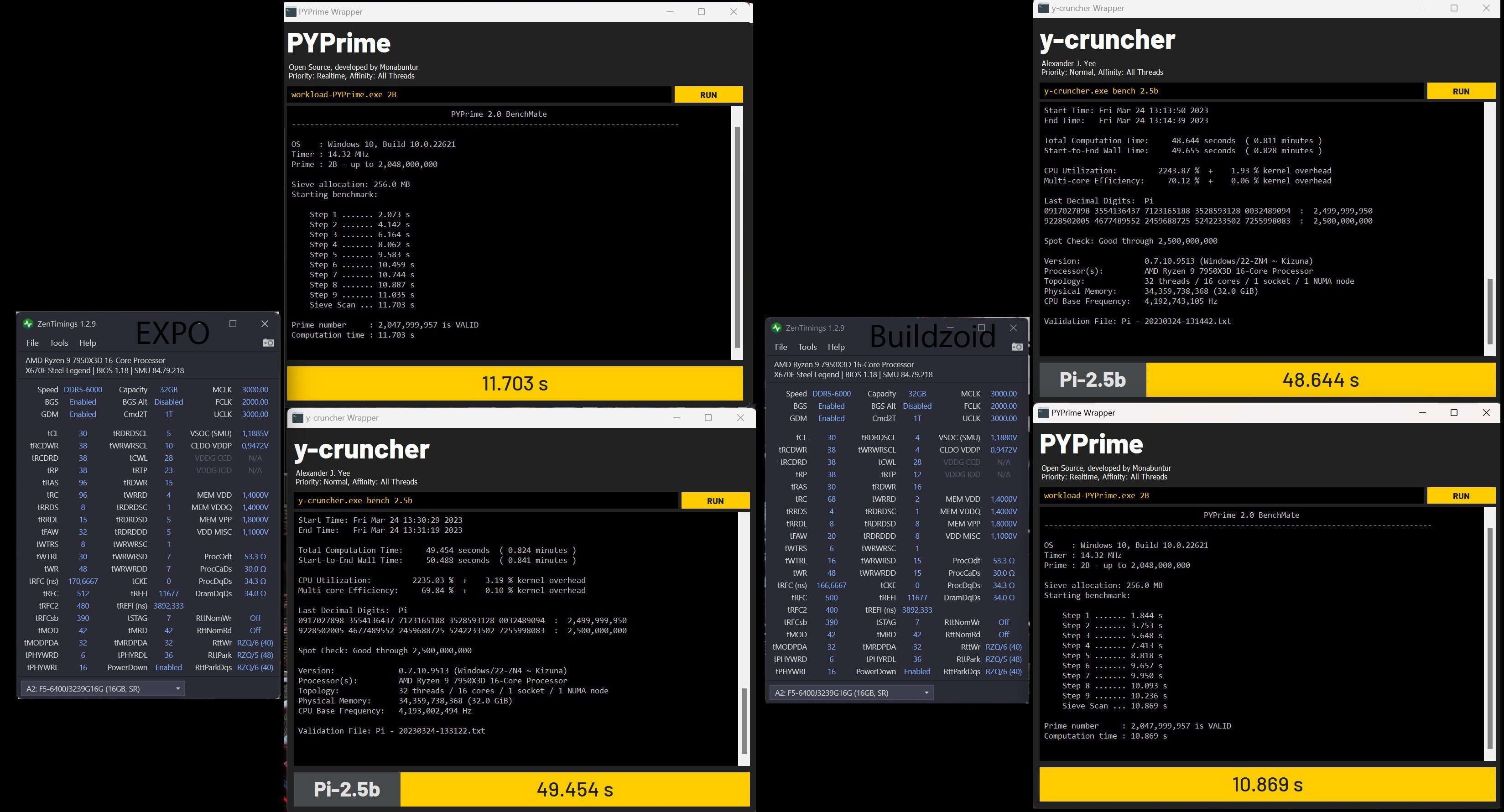Click the workload-PYPrime.exe 2B command field
Viewport: 1504px width, 812px height.
(479, 94)
